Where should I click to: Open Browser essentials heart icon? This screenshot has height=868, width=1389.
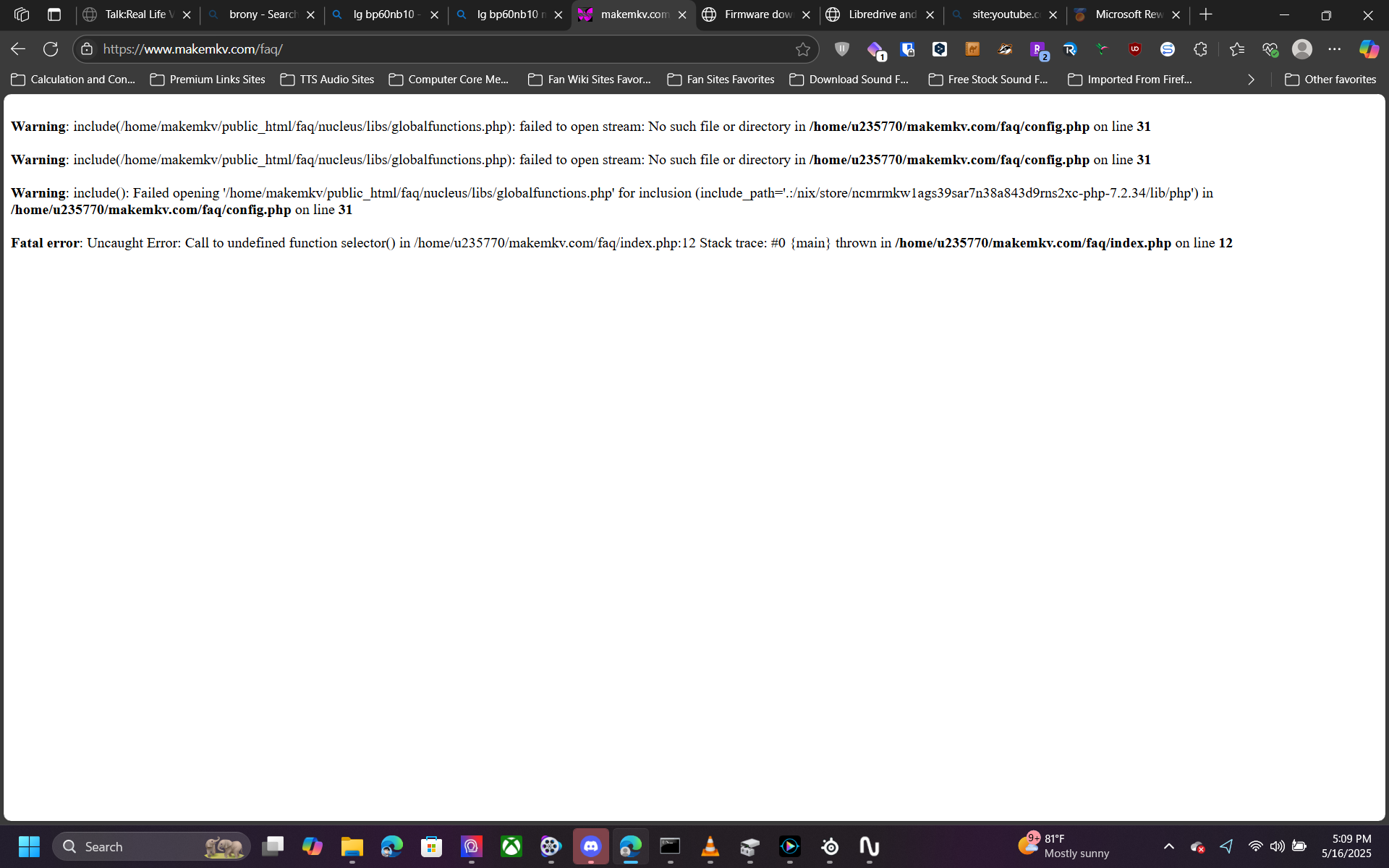tap(1270, 49)
